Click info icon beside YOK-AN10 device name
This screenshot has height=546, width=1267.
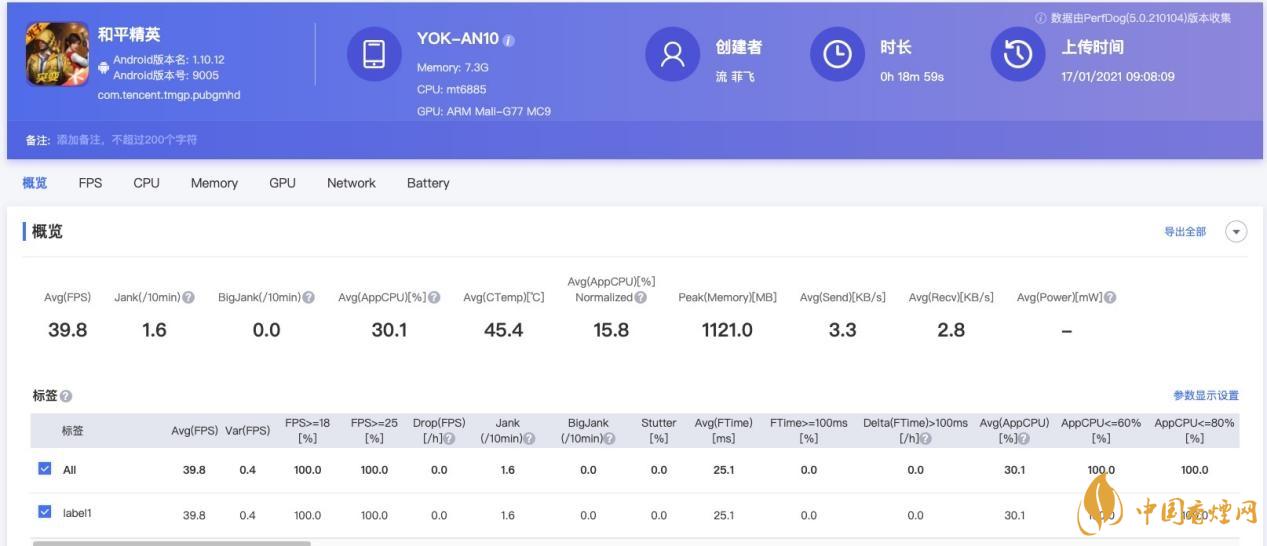pos(509,40)
